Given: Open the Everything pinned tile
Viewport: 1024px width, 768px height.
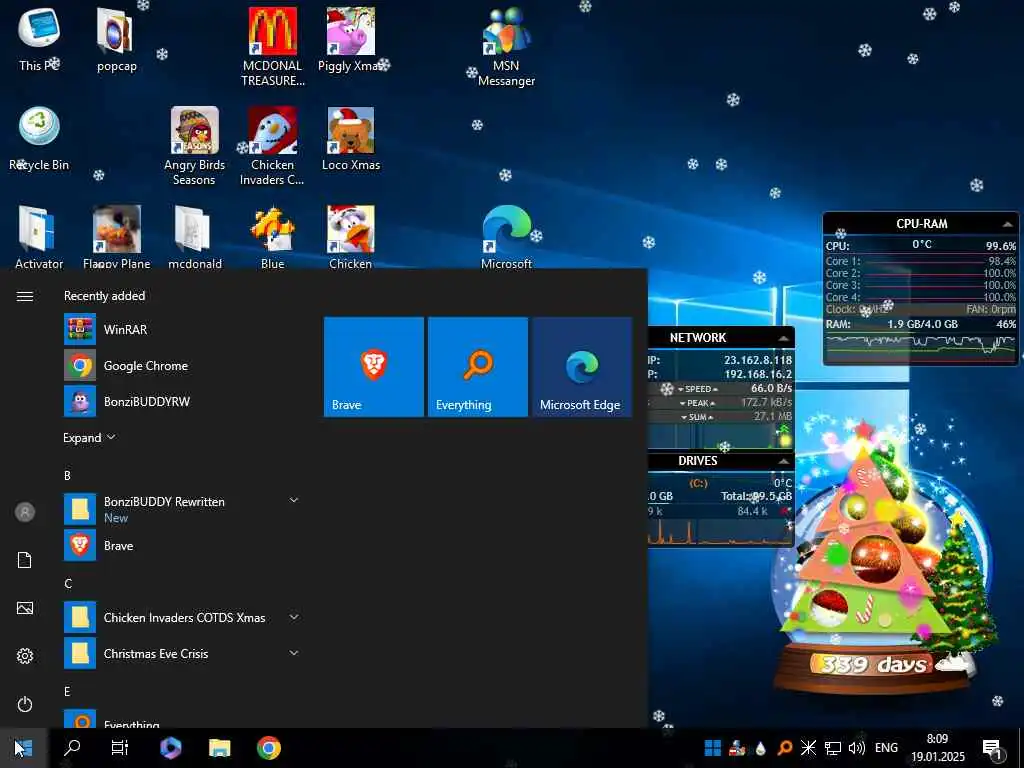Looking at the screenshot, I should click(x=477, y=366).
